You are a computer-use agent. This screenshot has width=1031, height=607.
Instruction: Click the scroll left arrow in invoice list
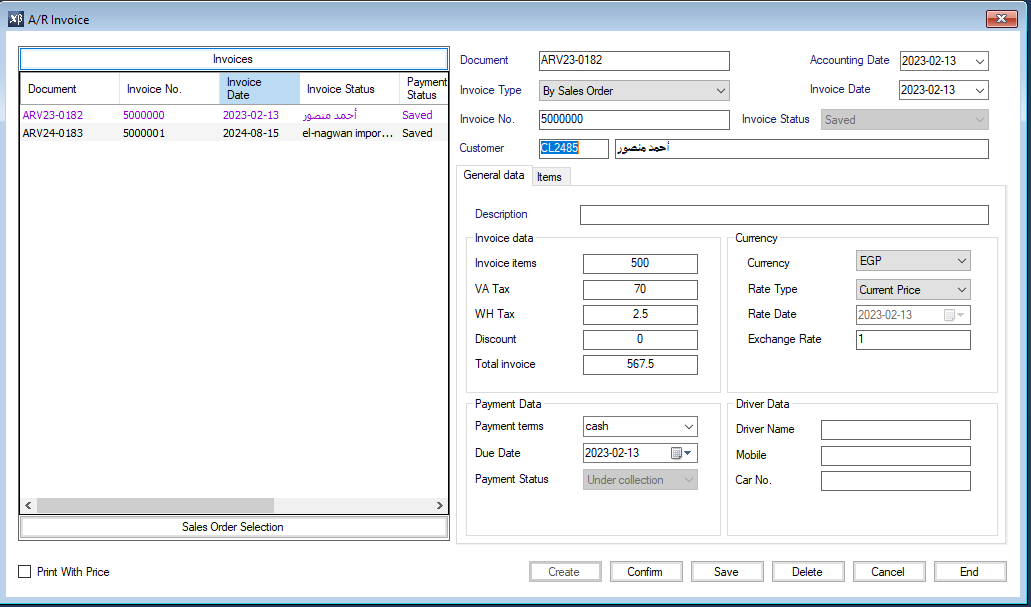coord(28,505)
